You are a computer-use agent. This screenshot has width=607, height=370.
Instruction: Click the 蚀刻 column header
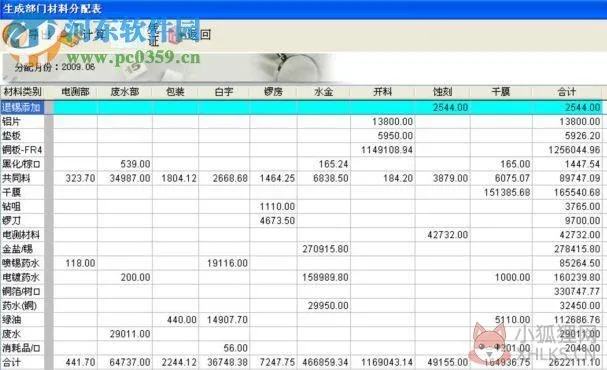click(442, 92)
